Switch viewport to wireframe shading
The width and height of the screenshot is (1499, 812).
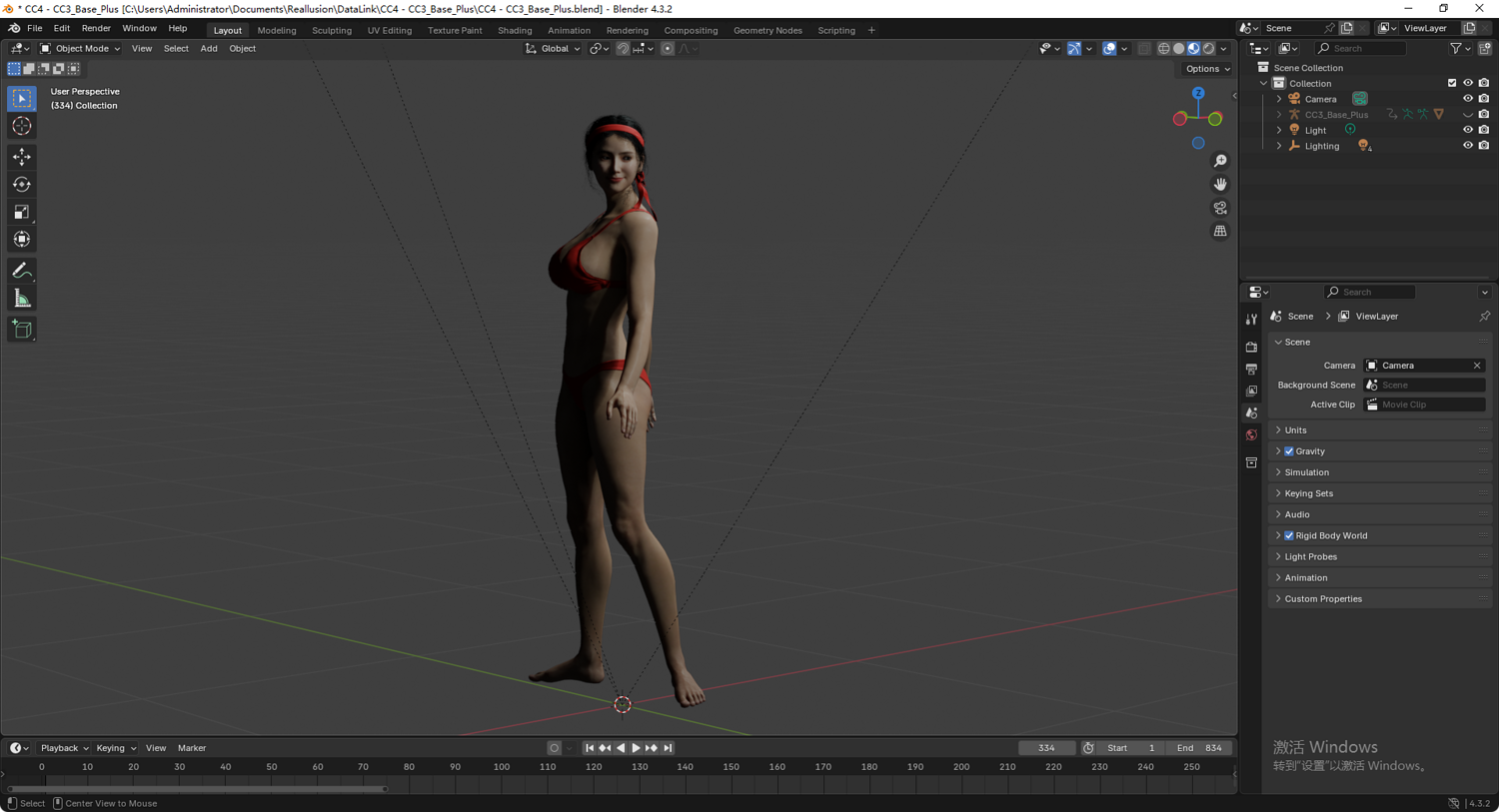(x=1163, y=48)
